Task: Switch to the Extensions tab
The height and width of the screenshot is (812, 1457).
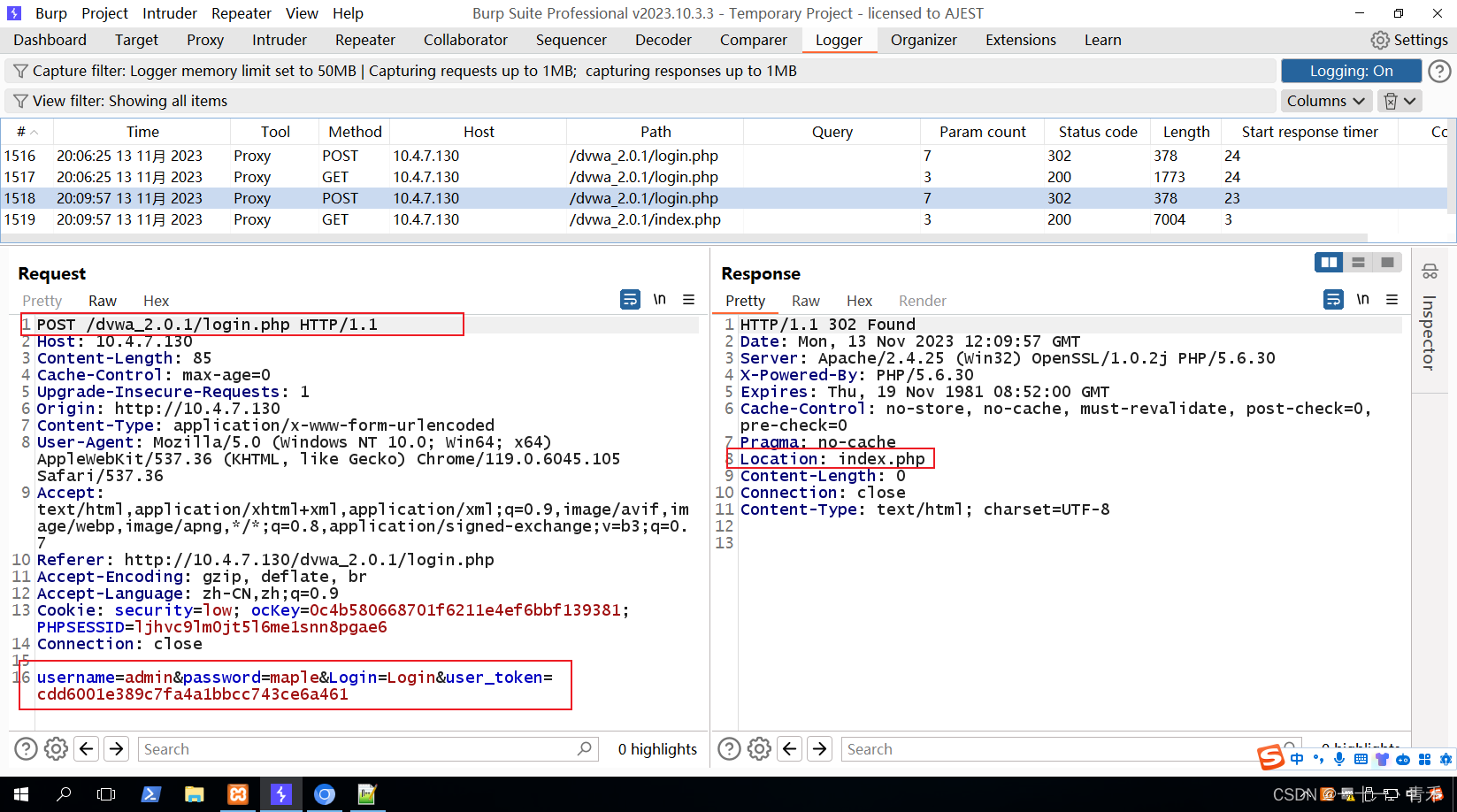Action: coord(1021,40)
